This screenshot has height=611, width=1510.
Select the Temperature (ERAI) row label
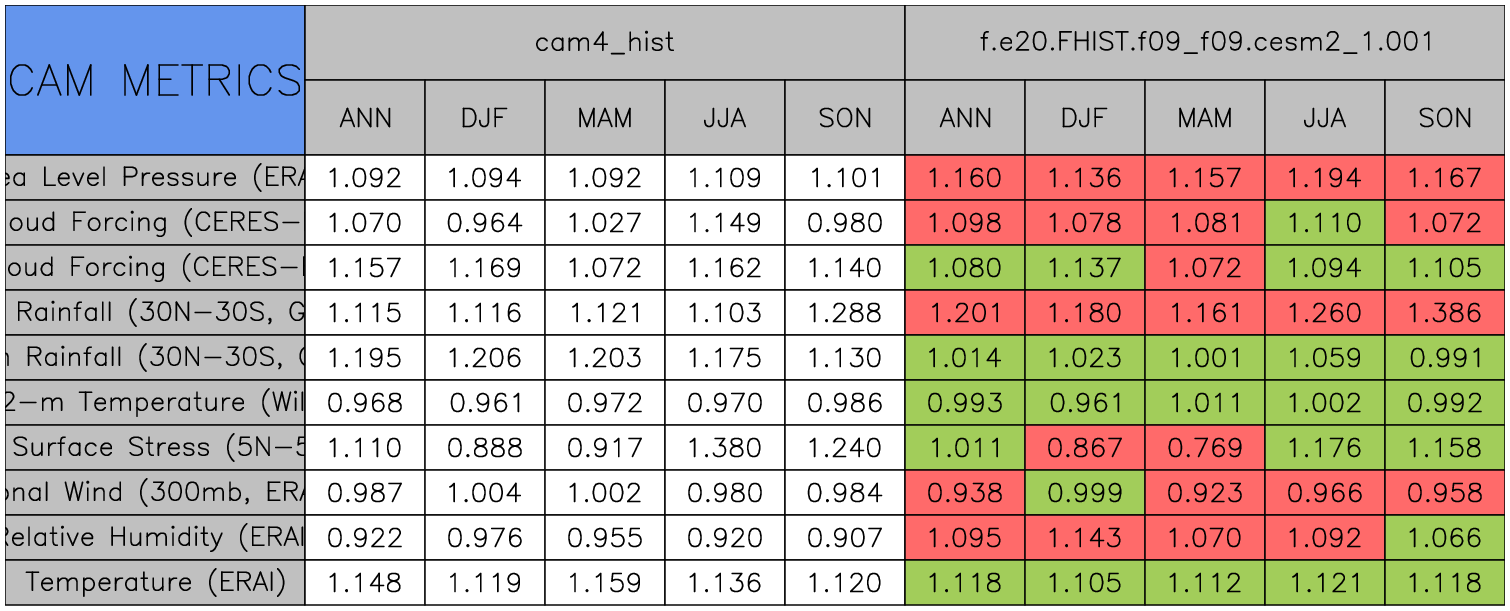155,582
